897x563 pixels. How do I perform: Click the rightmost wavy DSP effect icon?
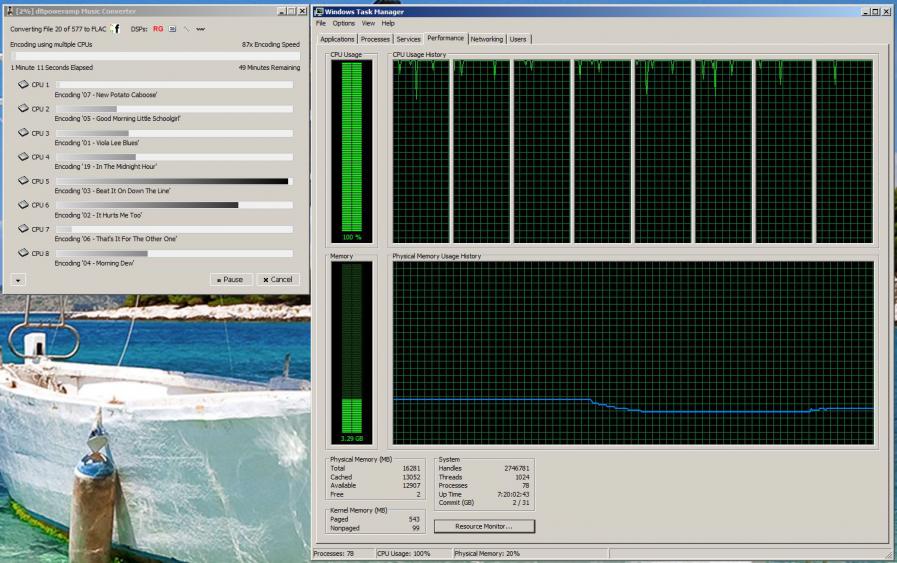click(x=200, y=29)
